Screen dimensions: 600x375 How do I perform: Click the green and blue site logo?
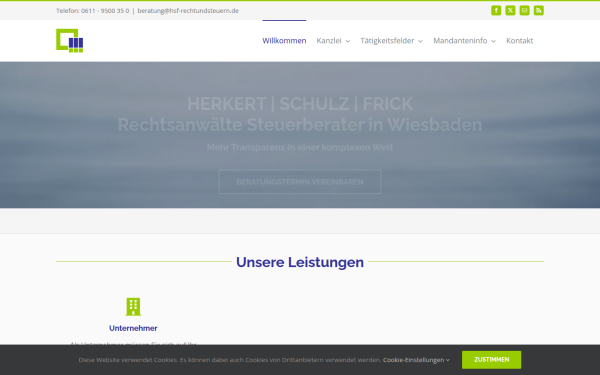pyautogui.click(x=70, y=41)
